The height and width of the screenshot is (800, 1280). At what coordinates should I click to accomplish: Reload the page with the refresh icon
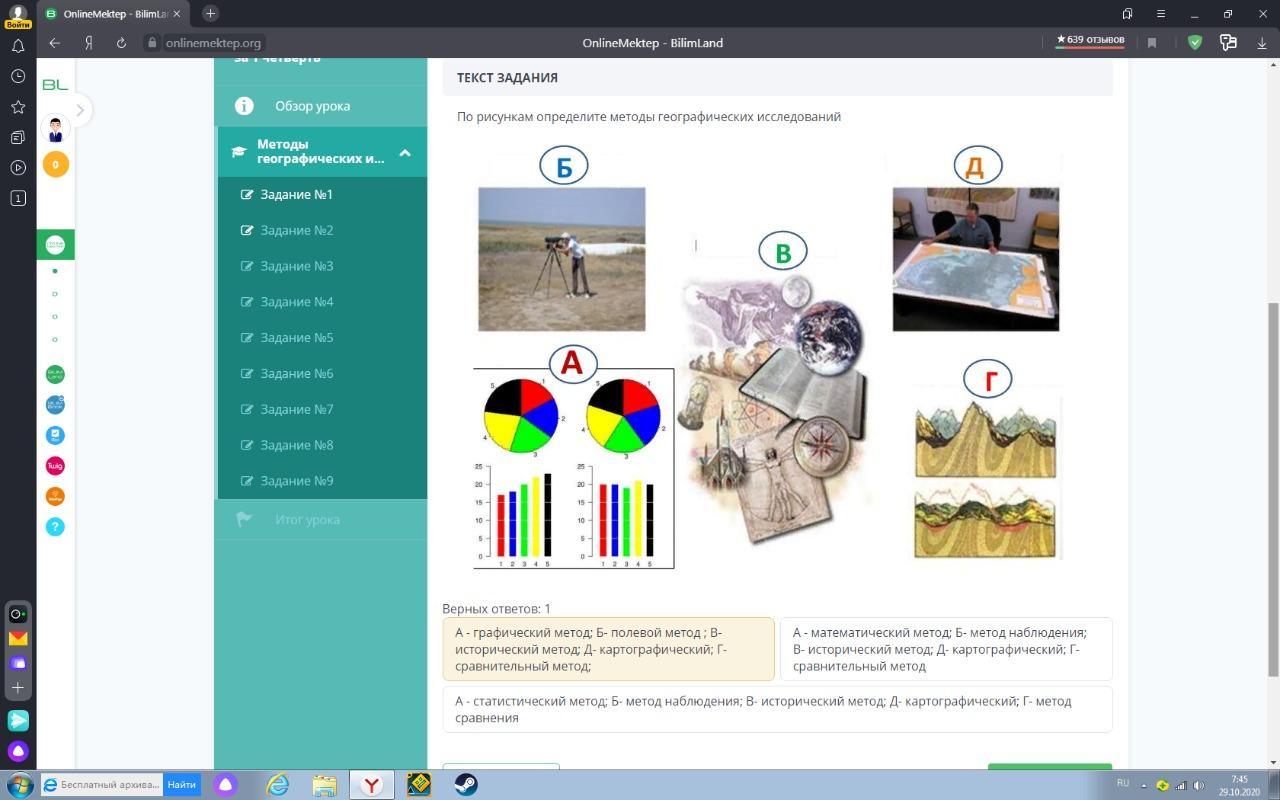coord(121,43)
